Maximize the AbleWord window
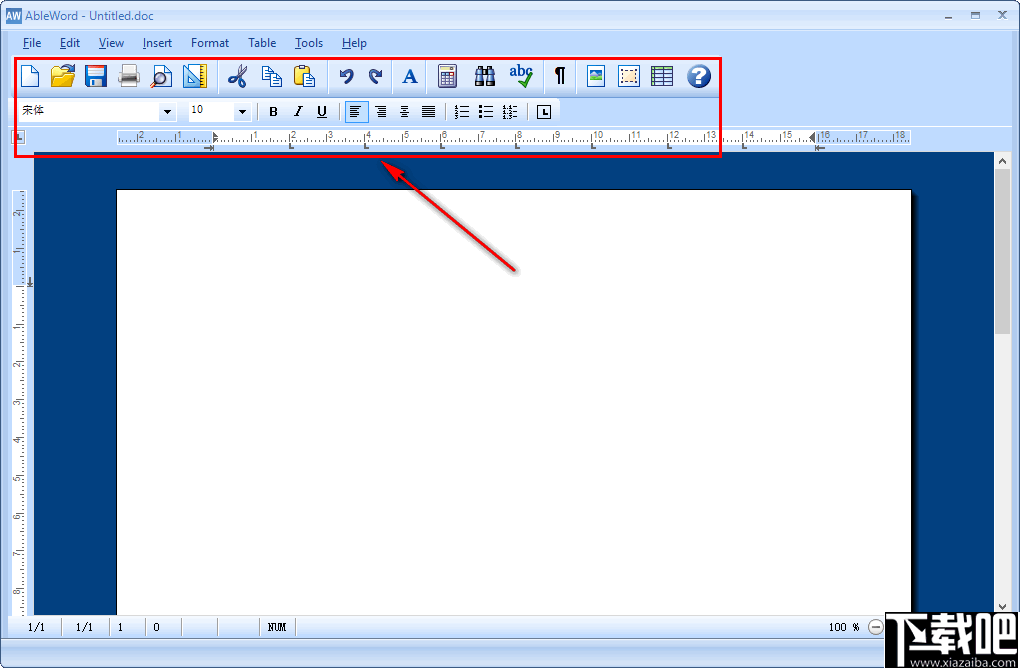 [x=975, y=15]
